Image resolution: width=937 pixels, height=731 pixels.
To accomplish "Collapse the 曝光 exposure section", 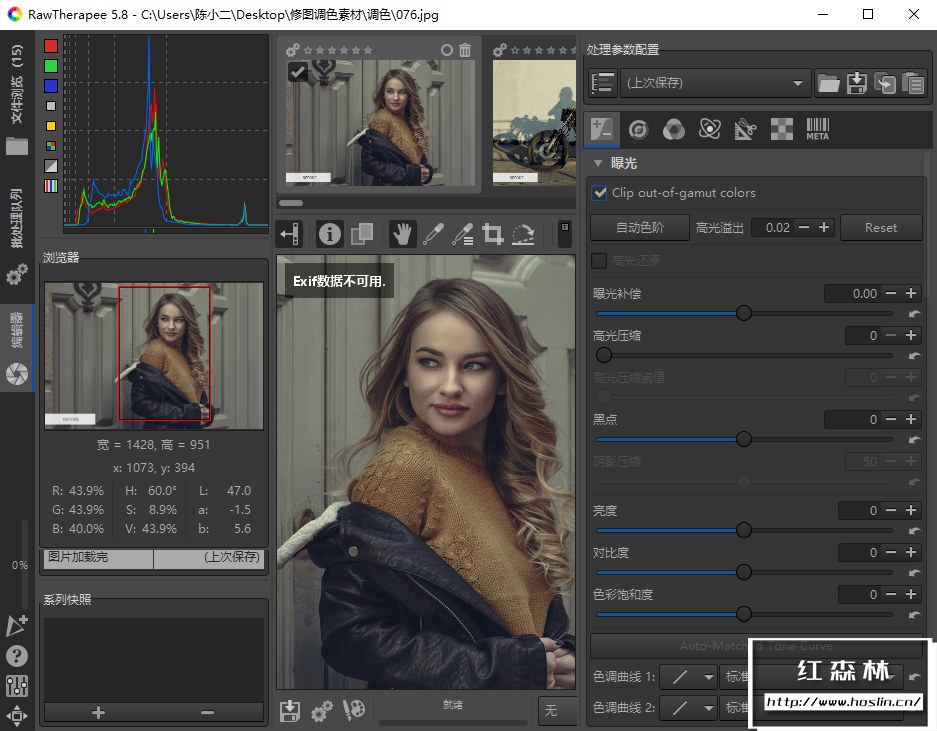I will tap(599, 163).
